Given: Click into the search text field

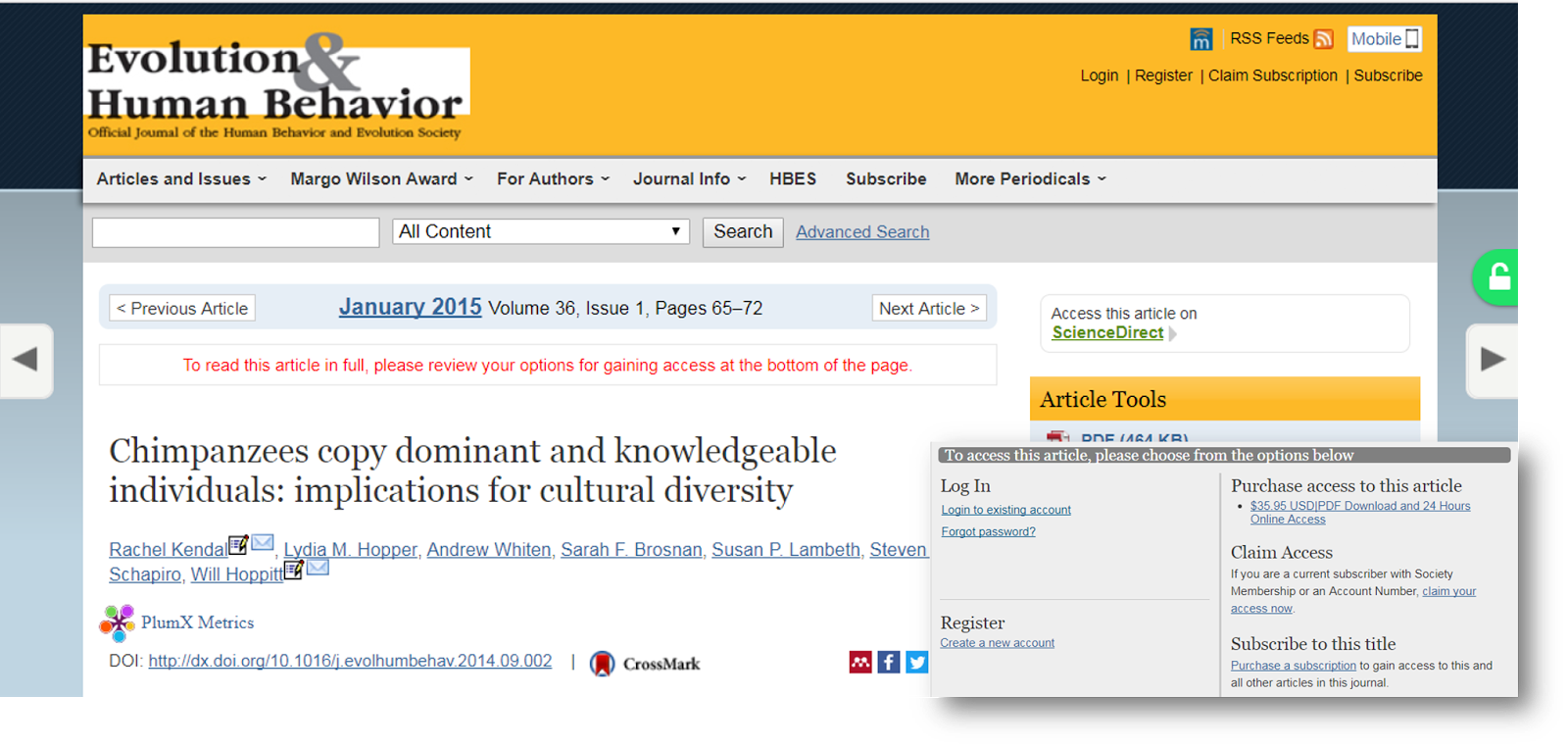Looking at the screenshot, I should 235,232.
